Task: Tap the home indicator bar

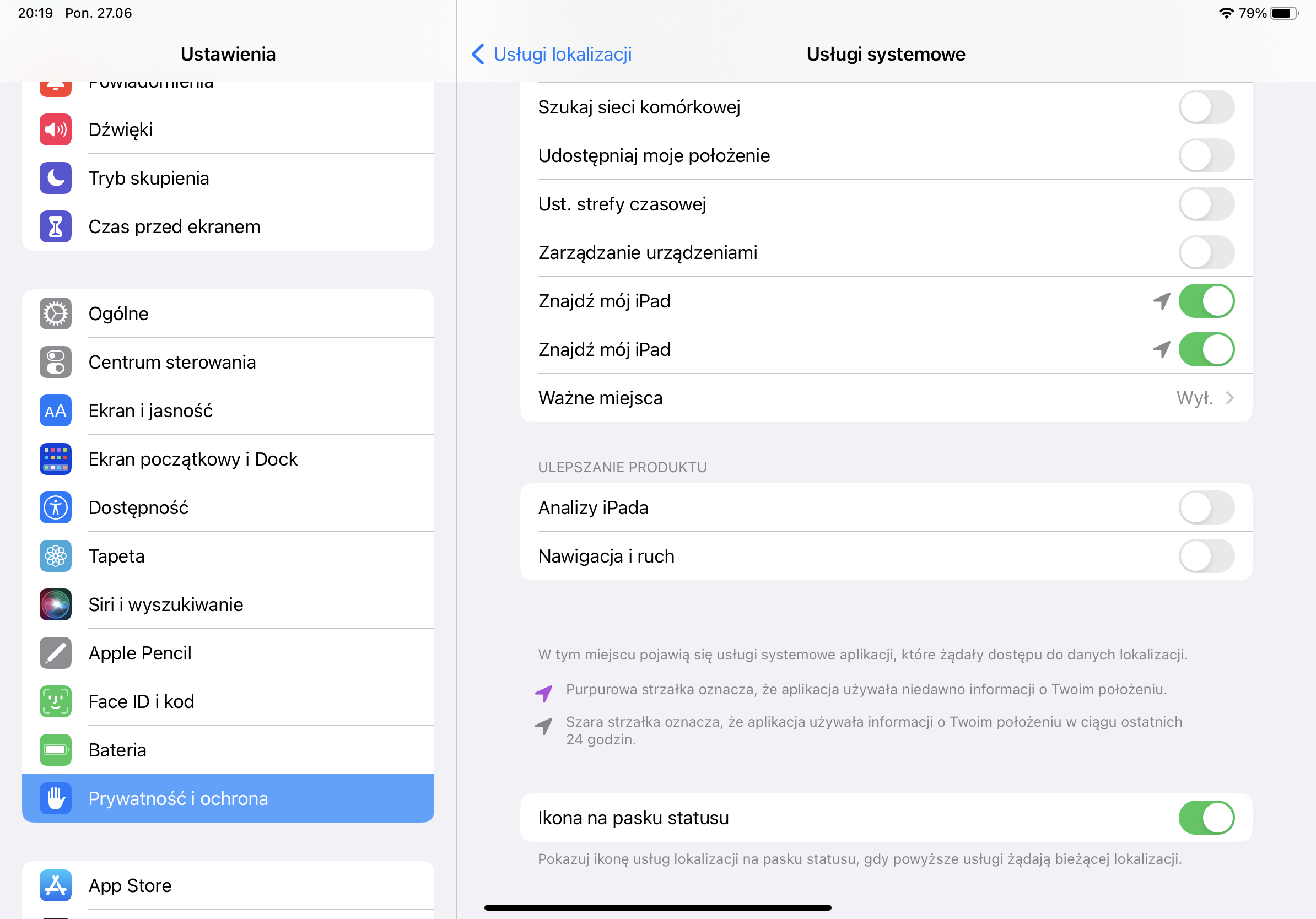Action: pos(657,907)
